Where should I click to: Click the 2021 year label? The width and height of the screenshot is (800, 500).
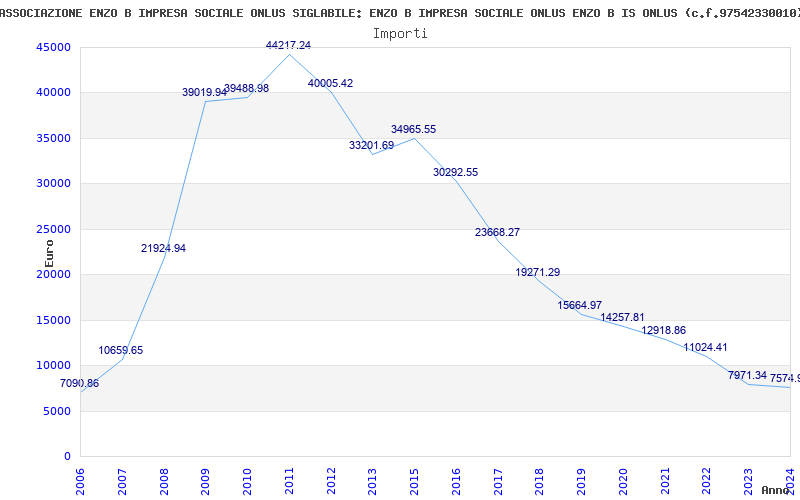[665, 482]
